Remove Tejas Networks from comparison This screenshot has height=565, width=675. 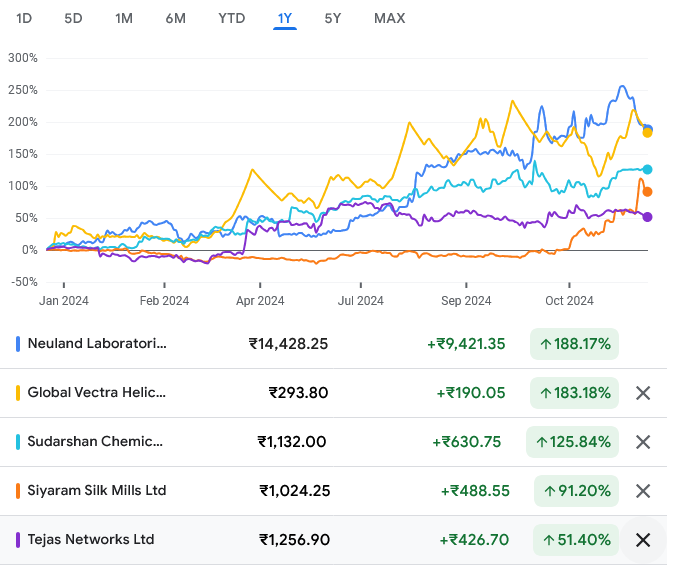643,540
